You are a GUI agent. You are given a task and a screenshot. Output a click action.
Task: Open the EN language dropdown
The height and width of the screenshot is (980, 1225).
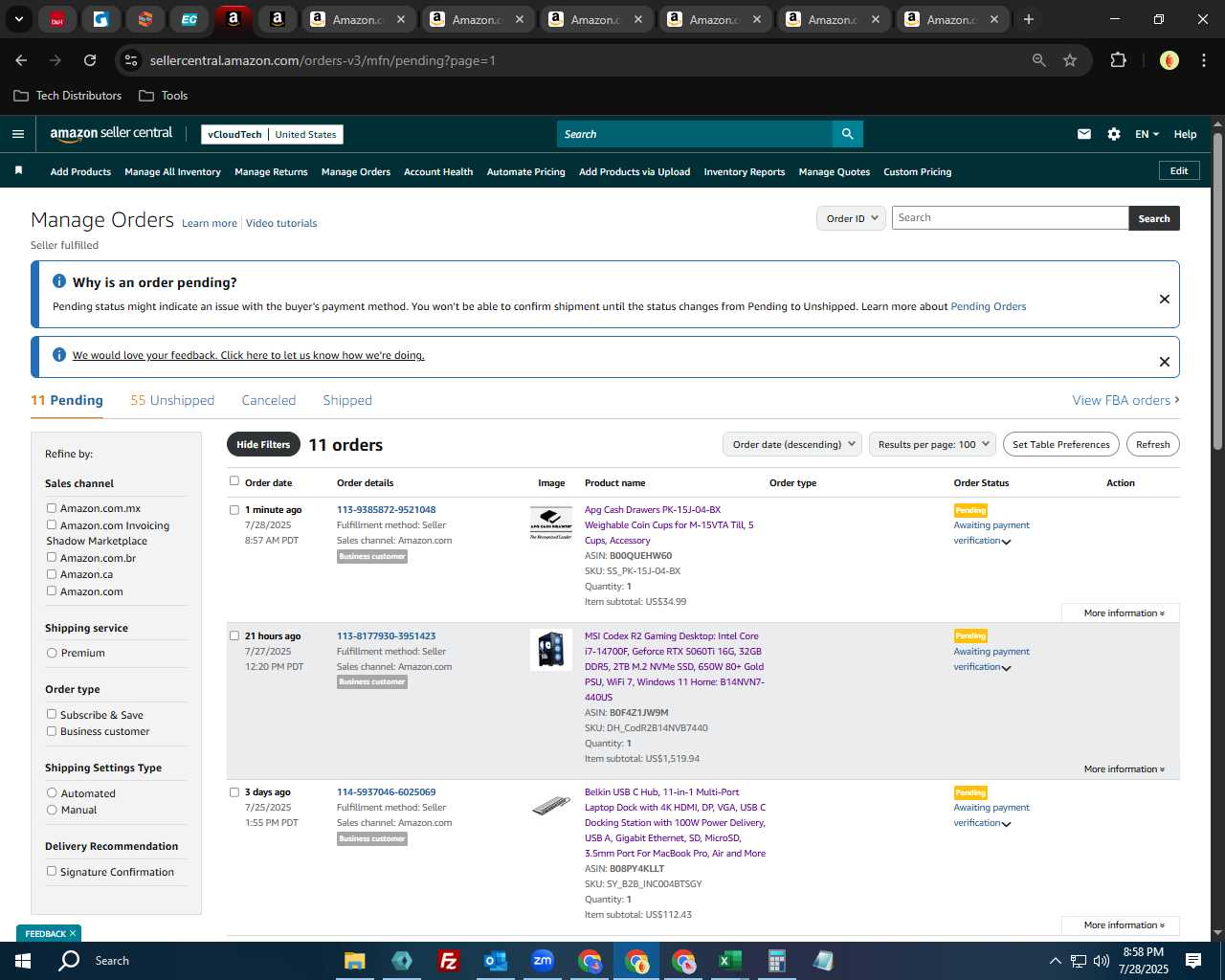coord(1147,134)
